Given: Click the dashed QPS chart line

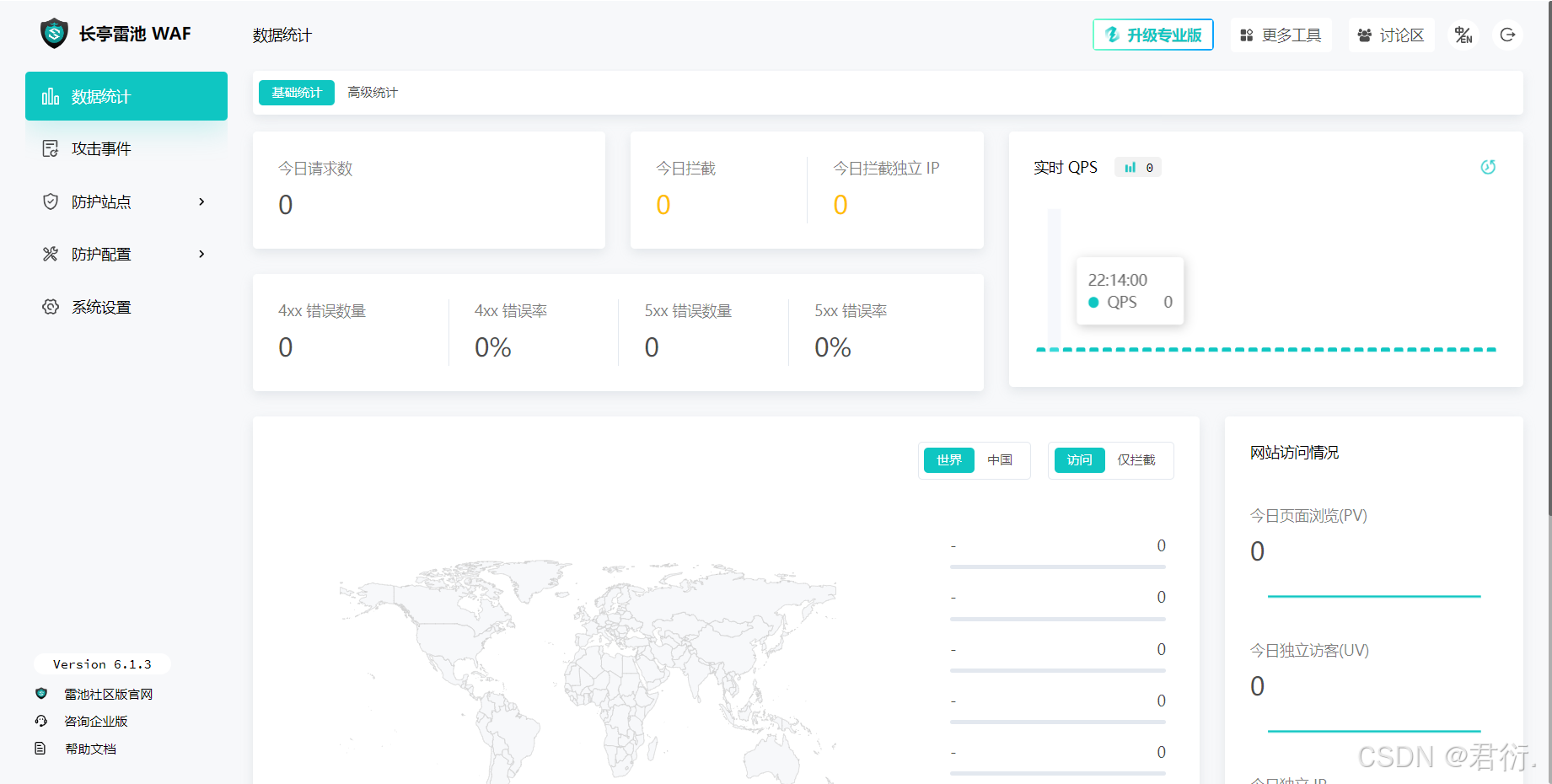Looking at the screenshot, I should (x=1265, y=349).
